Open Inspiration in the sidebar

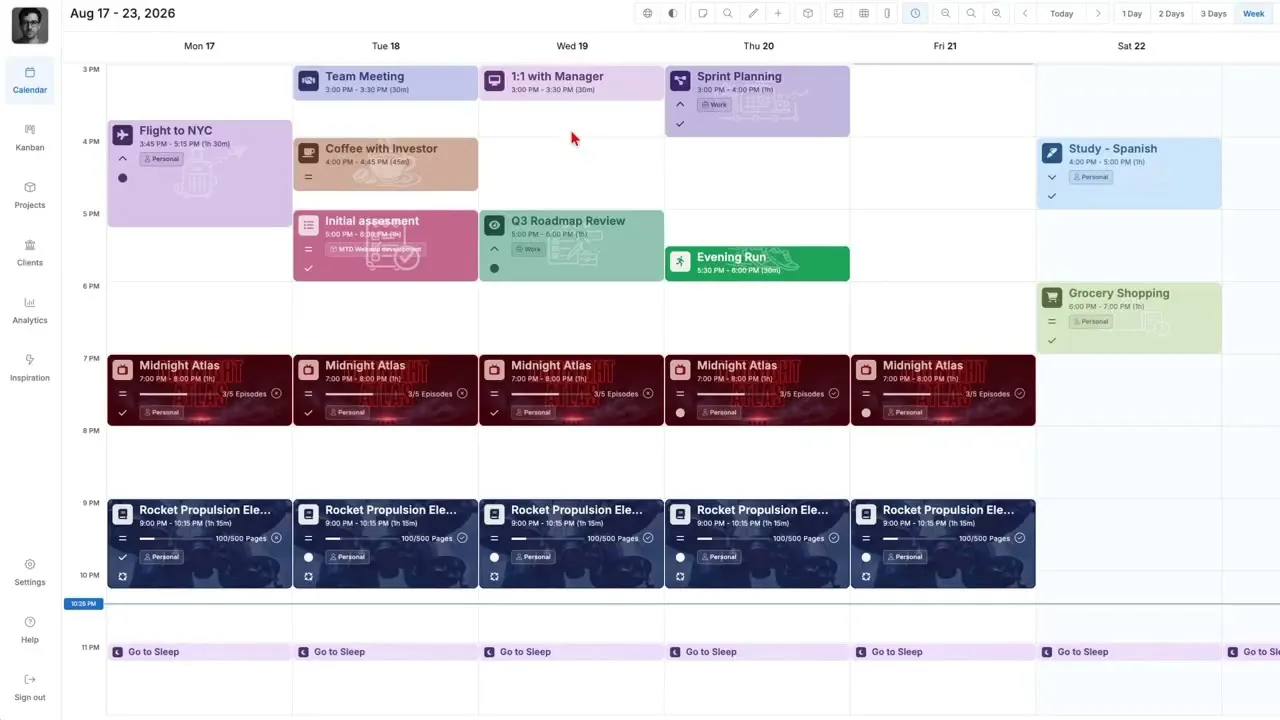pyautogui.click(x=30, y=368)
